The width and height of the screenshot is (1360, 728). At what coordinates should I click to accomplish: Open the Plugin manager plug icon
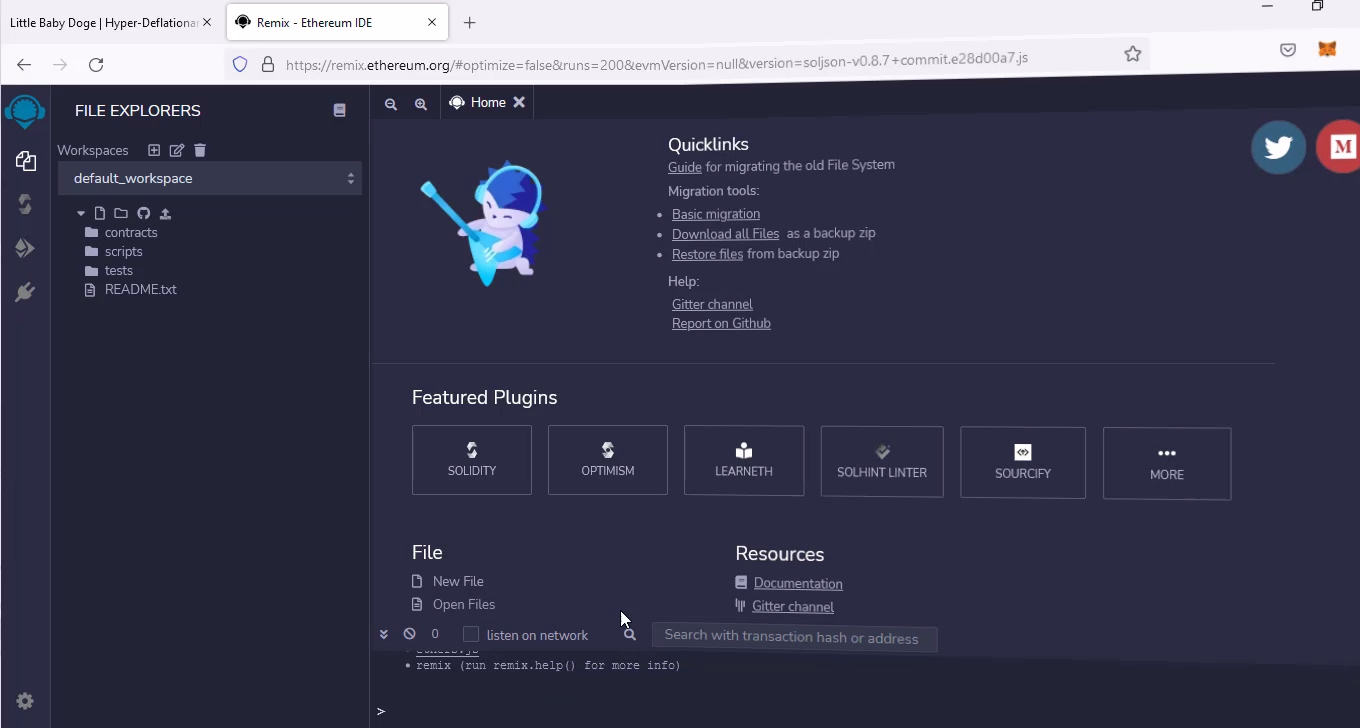coord(25,292)
